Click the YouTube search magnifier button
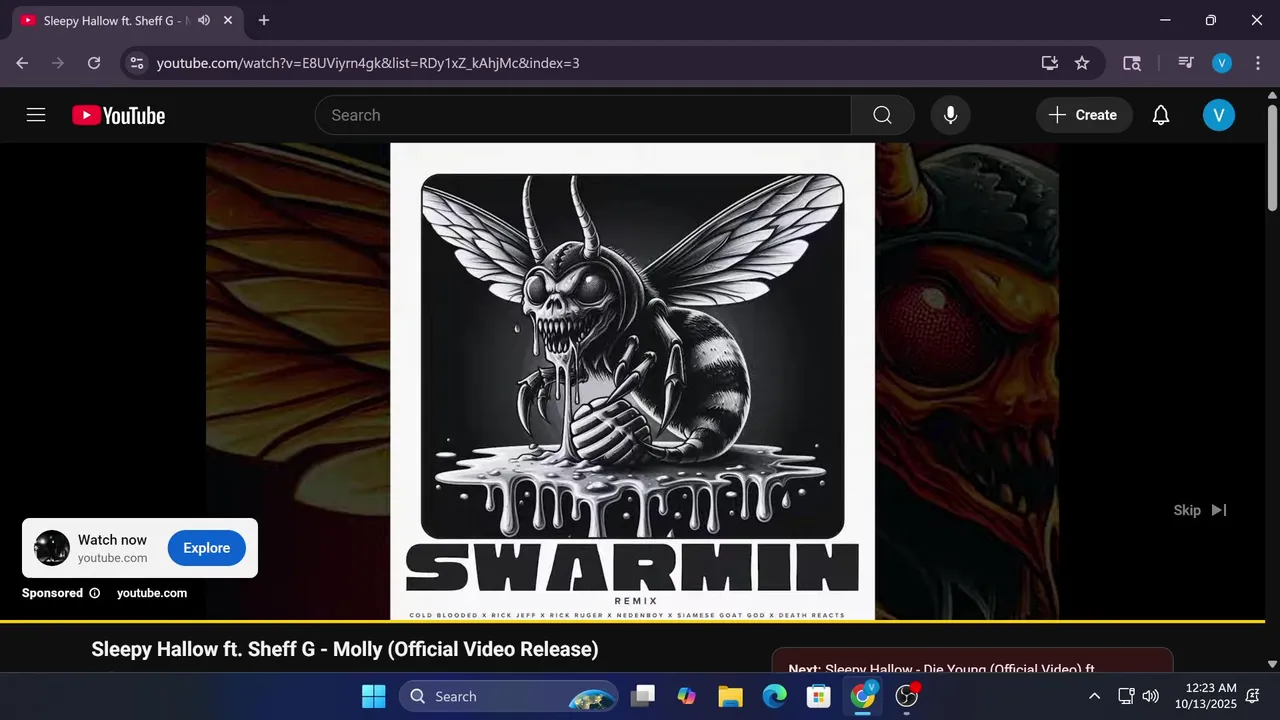 point(882,115)
